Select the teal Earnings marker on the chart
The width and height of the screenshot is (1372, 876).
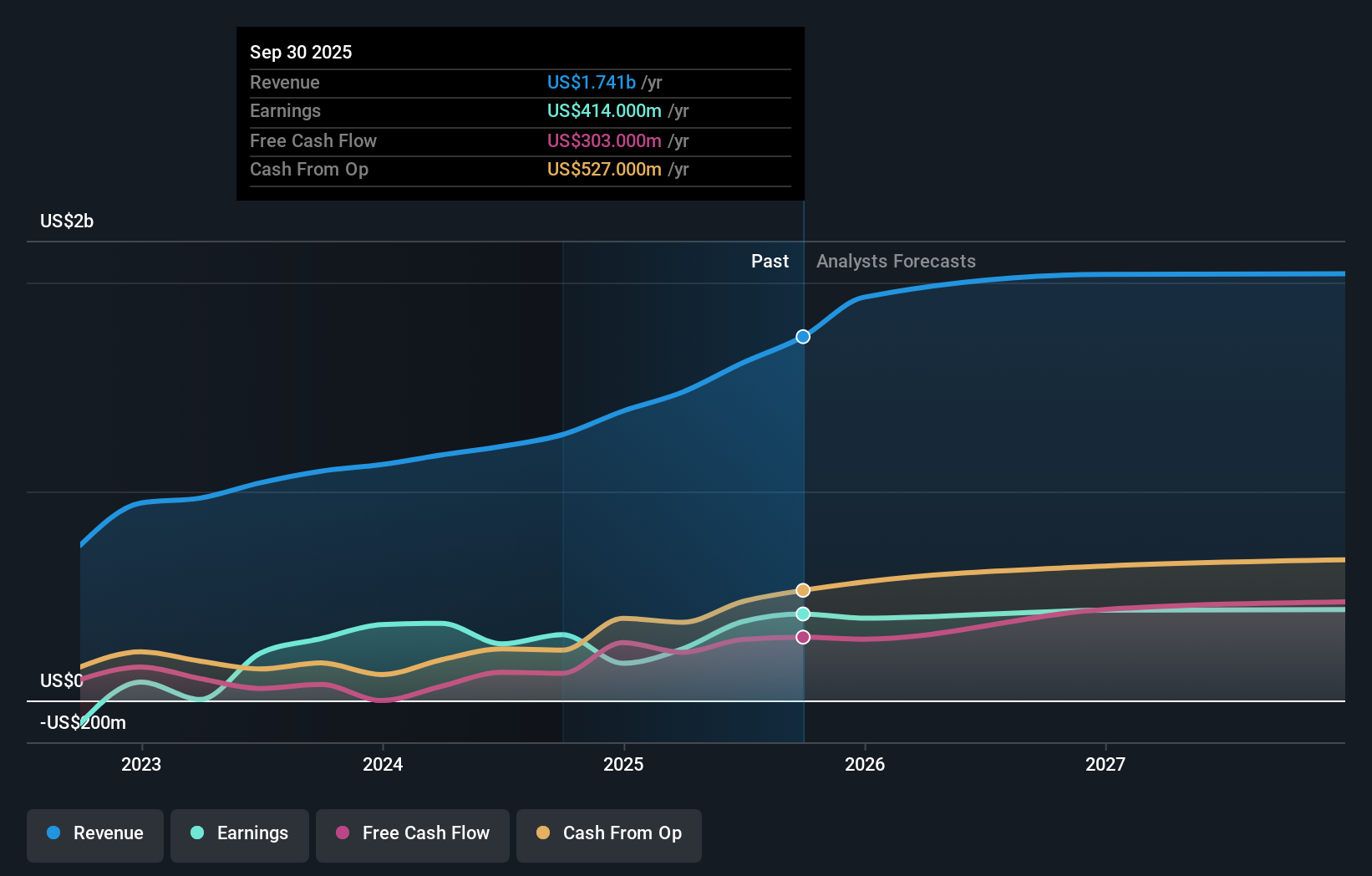coord(803,614)
